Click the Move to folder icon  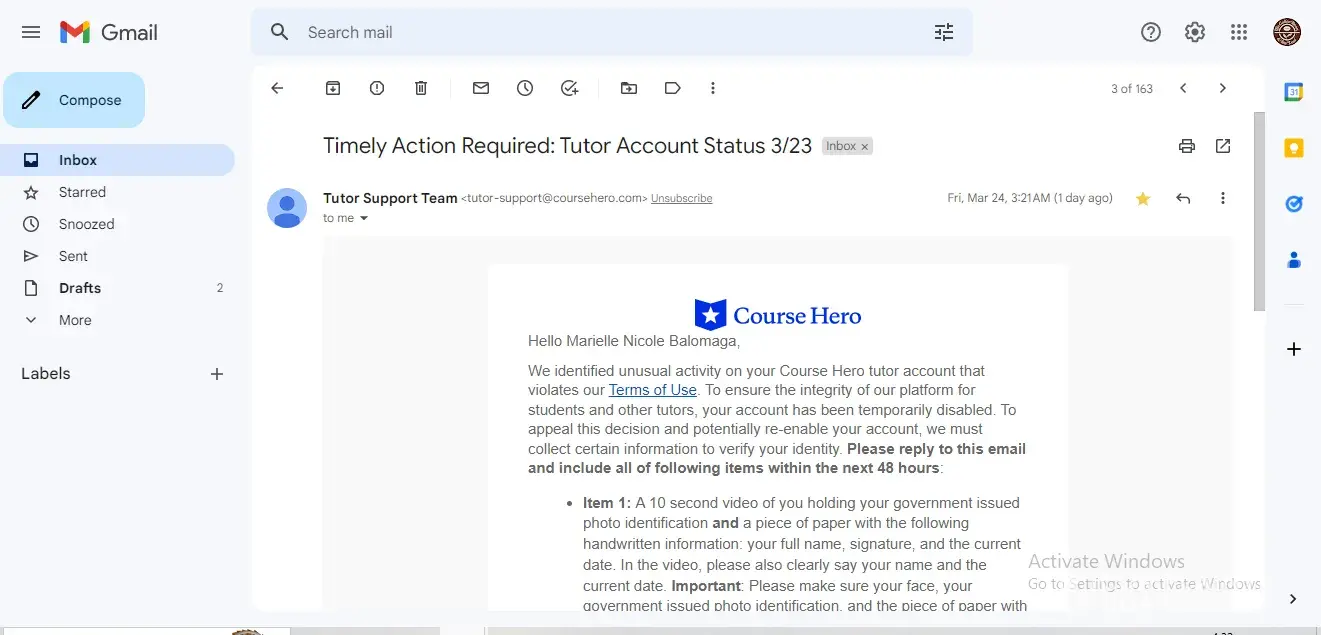coord(629,88)
